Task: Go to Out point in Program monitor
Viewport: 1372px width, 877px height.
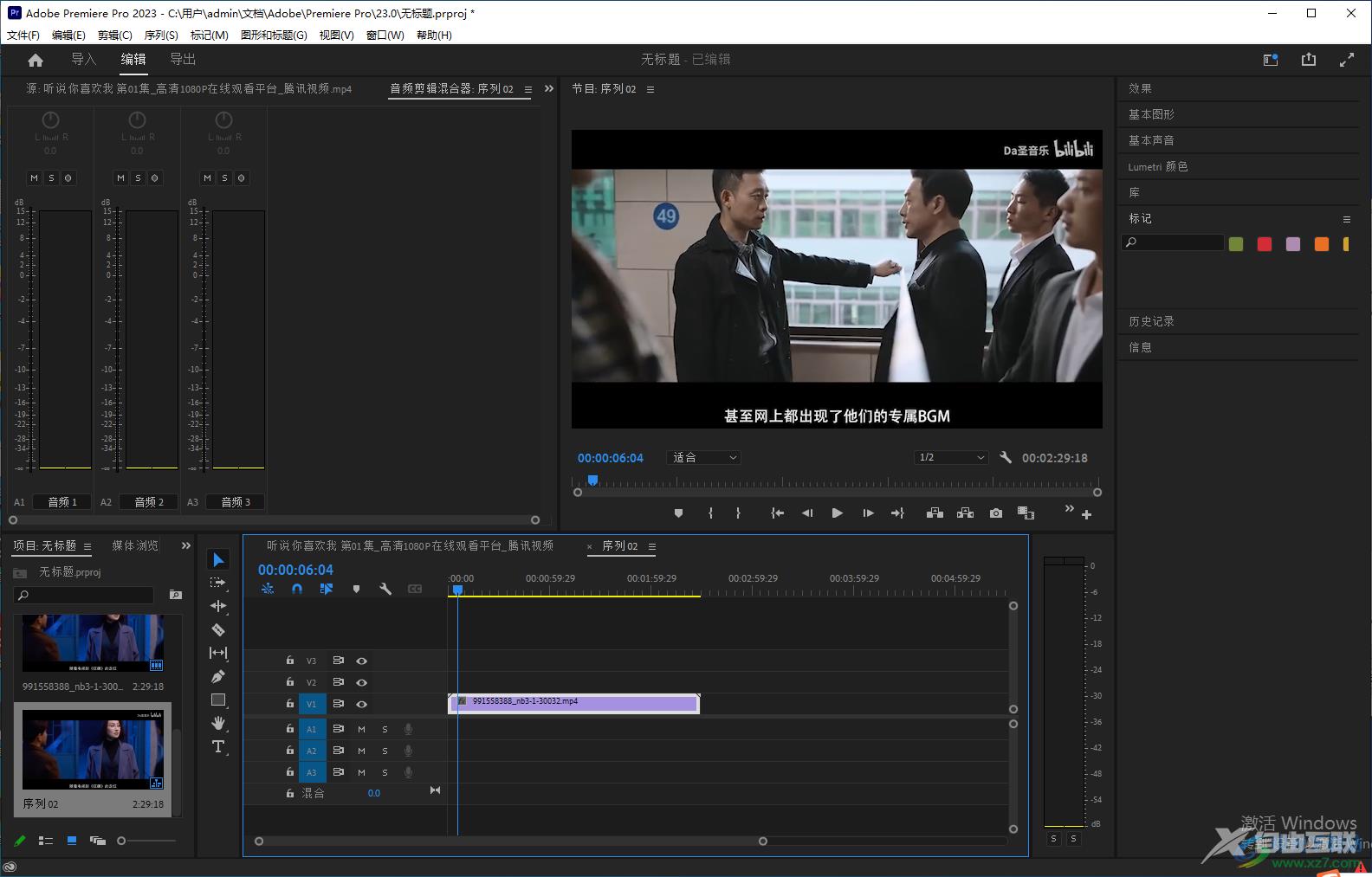Action: click(x=897, y=513)
